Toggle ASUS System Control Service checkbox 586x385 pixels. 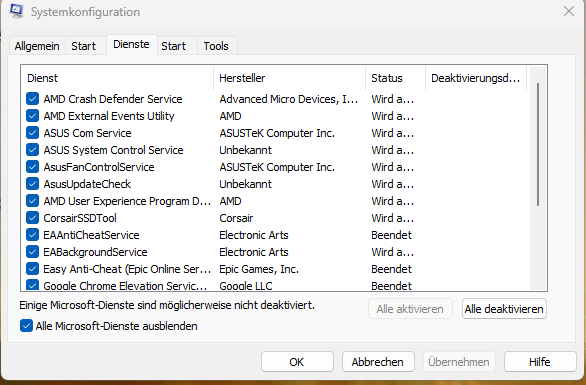33,150
